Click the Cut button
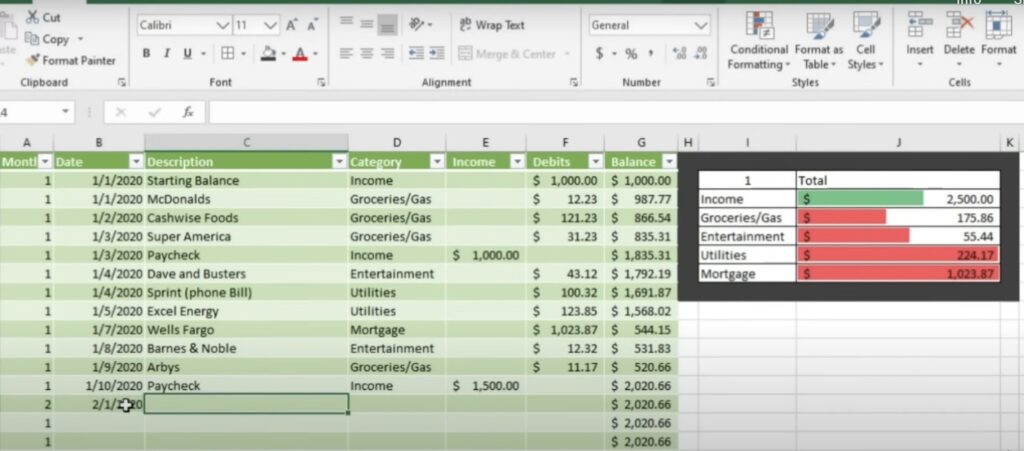 coord(43,18)
